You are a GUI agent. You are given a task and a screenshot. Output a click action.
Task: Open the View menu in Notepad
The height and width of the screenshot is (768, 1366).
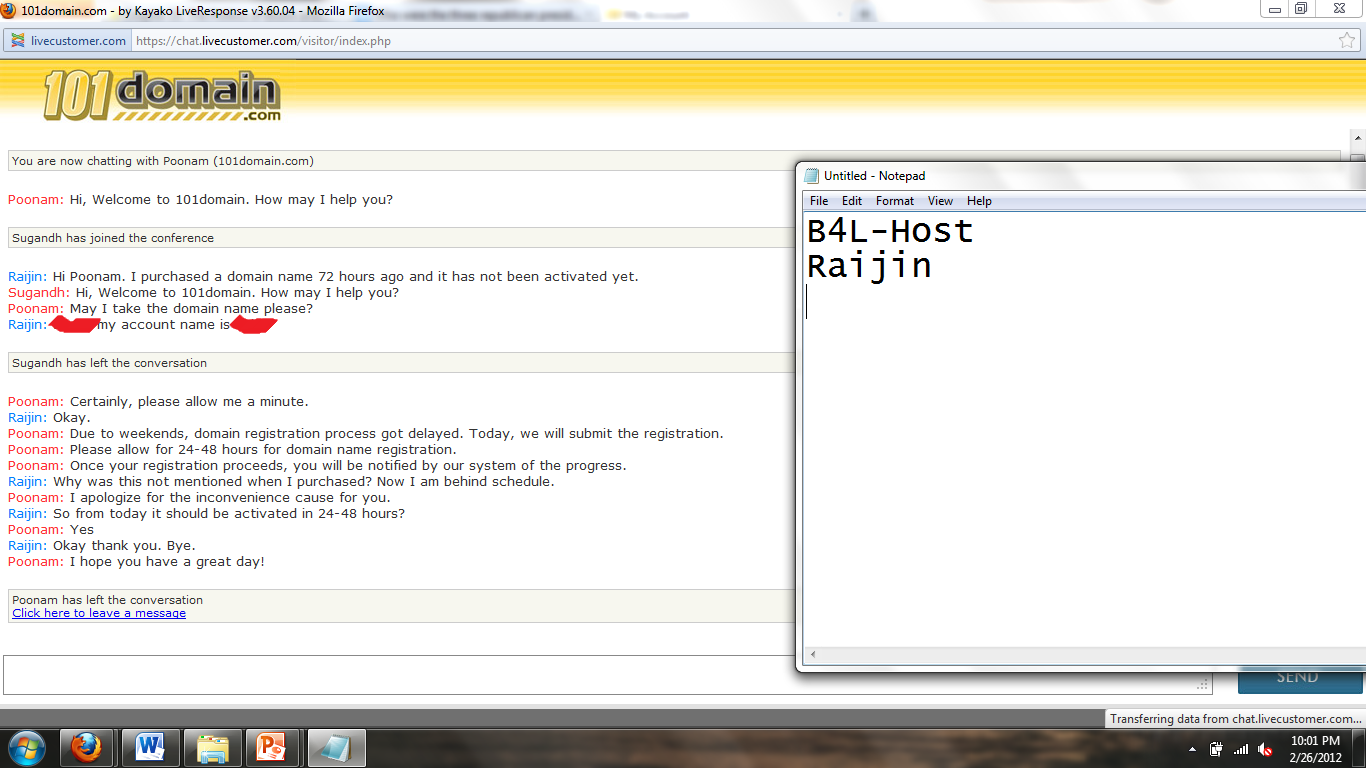click(940, 201)
